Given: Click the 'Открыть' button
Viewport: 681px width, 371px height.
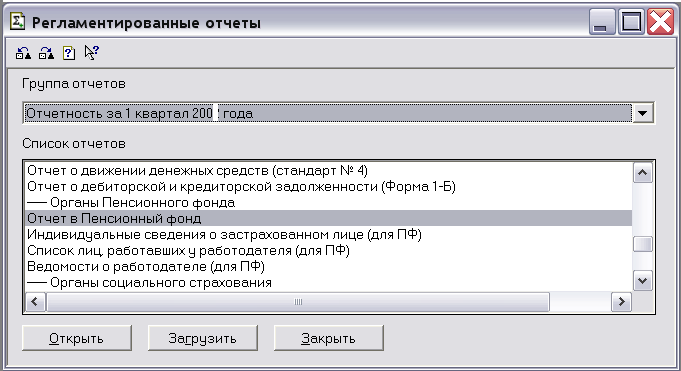Looking at the screenshot, I should (77, 338).
